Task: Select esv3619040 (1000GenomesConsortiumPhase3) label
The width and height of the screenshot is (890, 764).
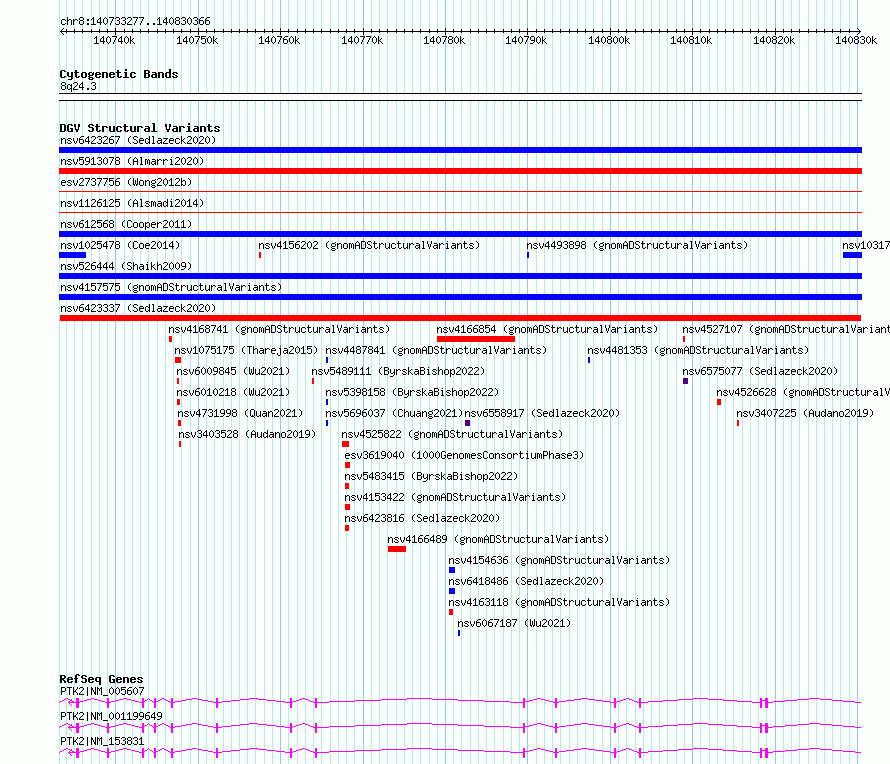Action: [464, 455]
